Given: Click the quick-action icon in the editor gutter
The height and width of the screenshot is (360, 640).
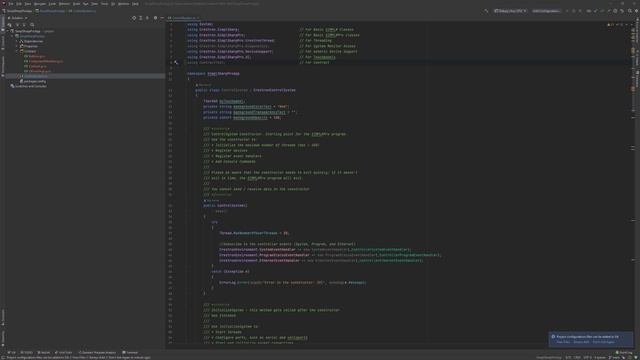Looking at the screenshot, I should coord(176,62).
